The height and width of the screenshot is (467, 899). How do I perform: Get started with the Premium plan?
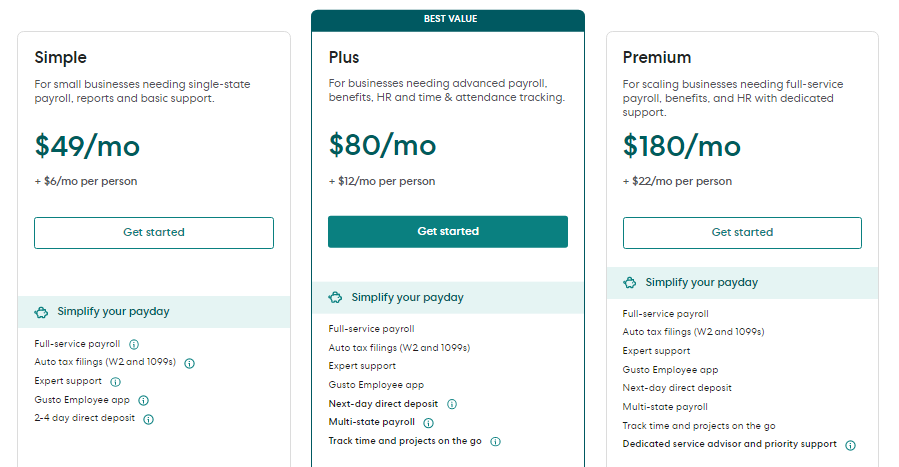742,232
